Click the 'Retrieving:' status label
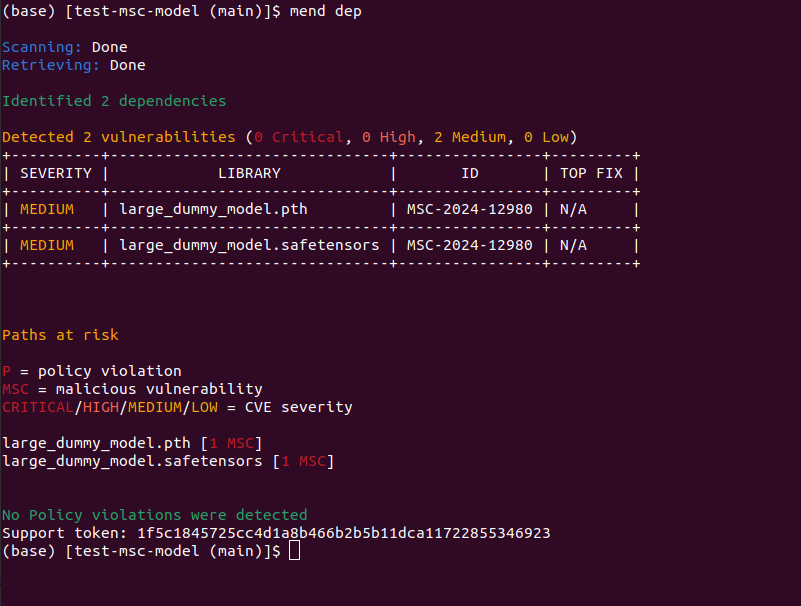The height and width of the screenshot is (606, 801). point(51,65)
